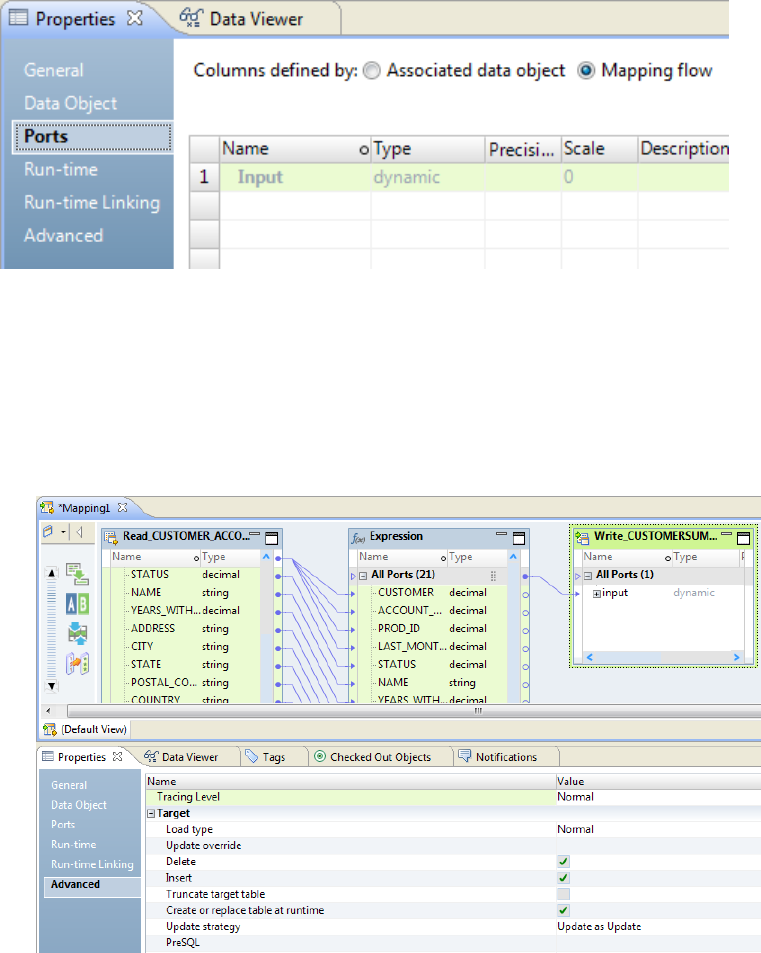Expand the input port in Write transformation
The height and width of the screenshot is (953, 761).
(596, 594)
